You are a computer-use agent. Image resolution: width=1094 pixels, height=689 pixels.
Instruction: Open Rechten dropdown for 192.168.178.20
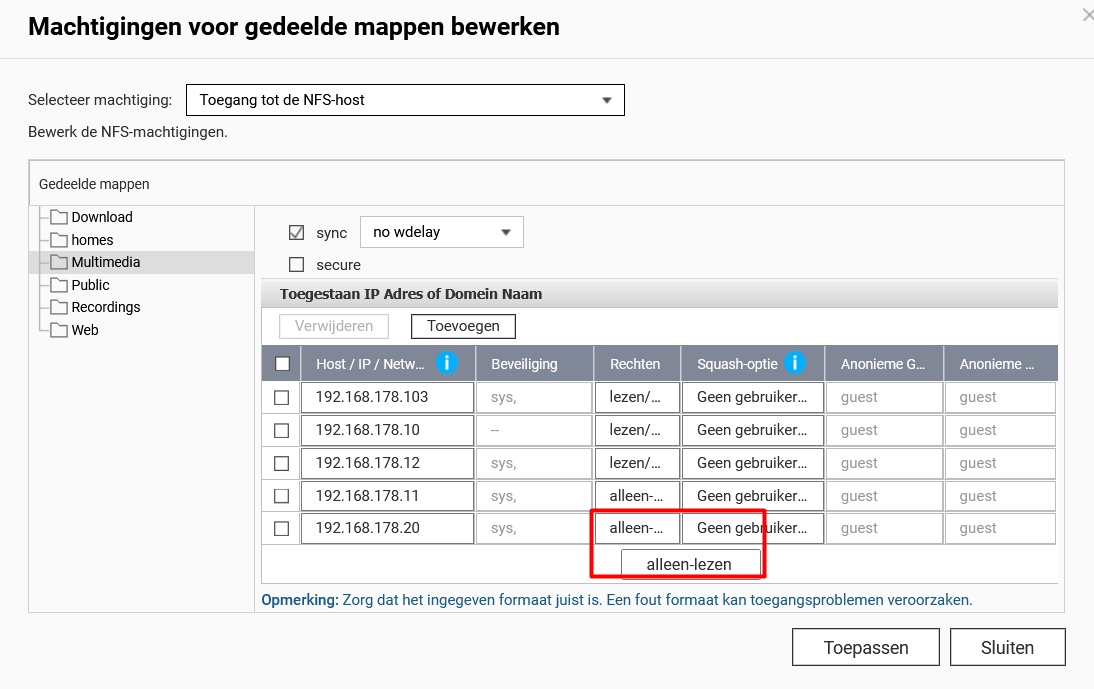point(637,528)
